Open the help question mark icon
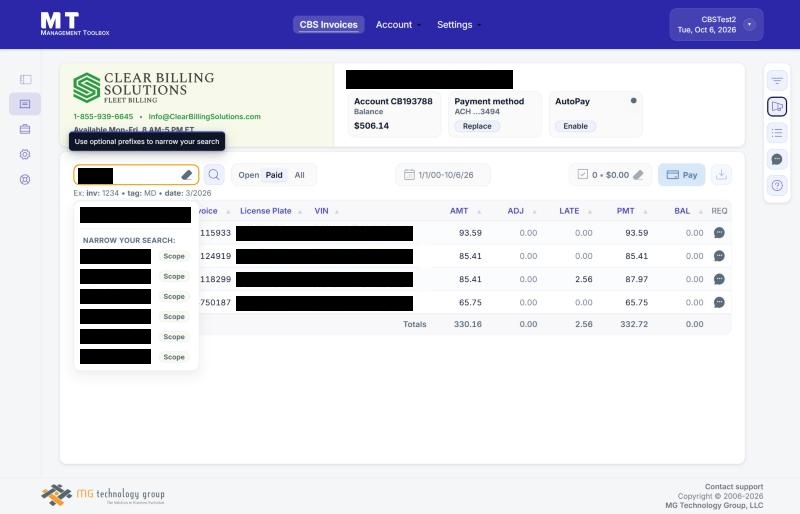The width and height of the screenshot is (800, 514). coord(777,186)
